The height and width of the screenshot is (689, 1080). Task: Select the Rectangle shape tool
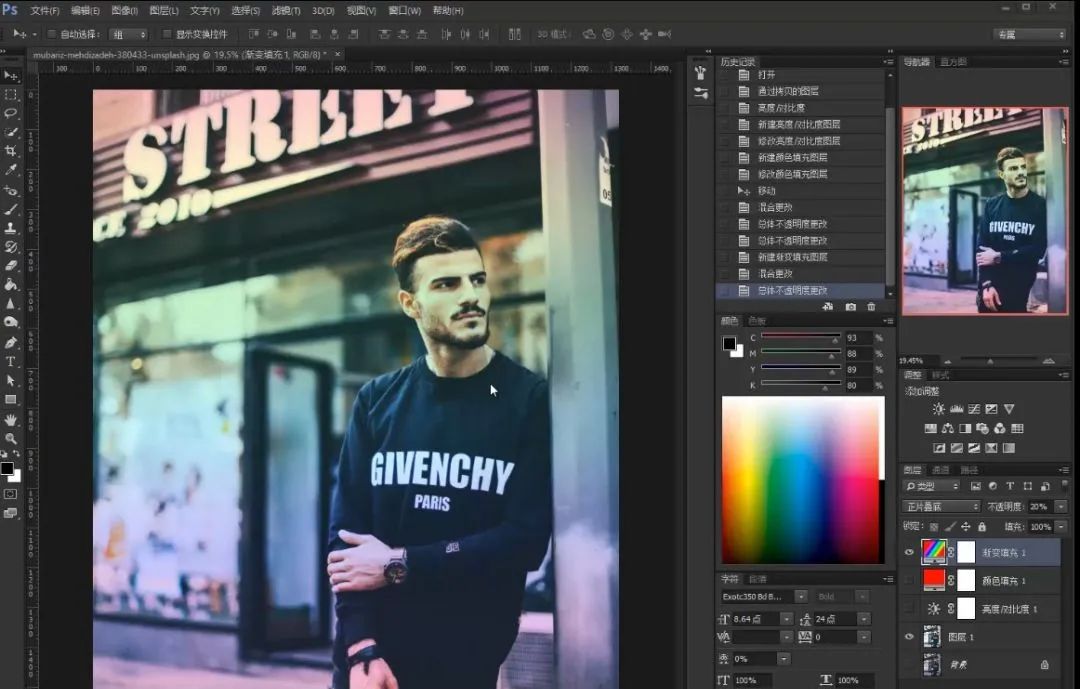[11, 400]
